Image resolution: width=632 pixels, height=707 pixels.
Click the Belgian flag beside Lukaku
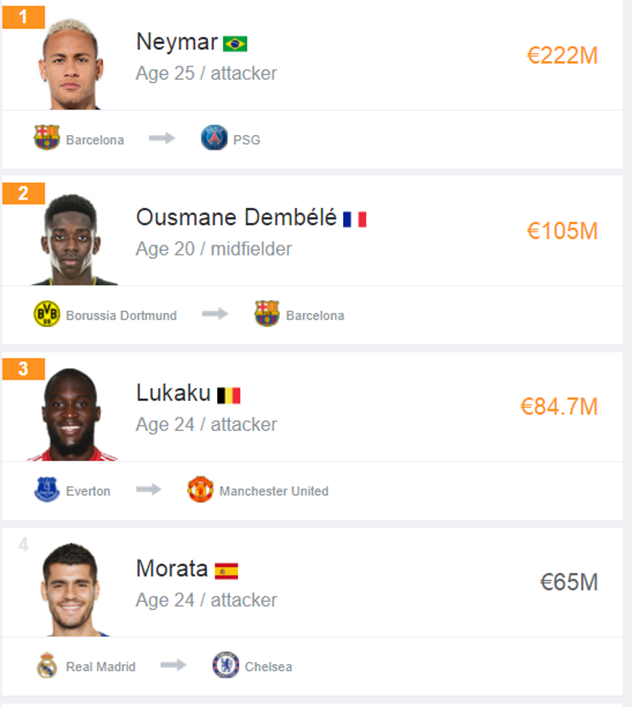point(229,395)
